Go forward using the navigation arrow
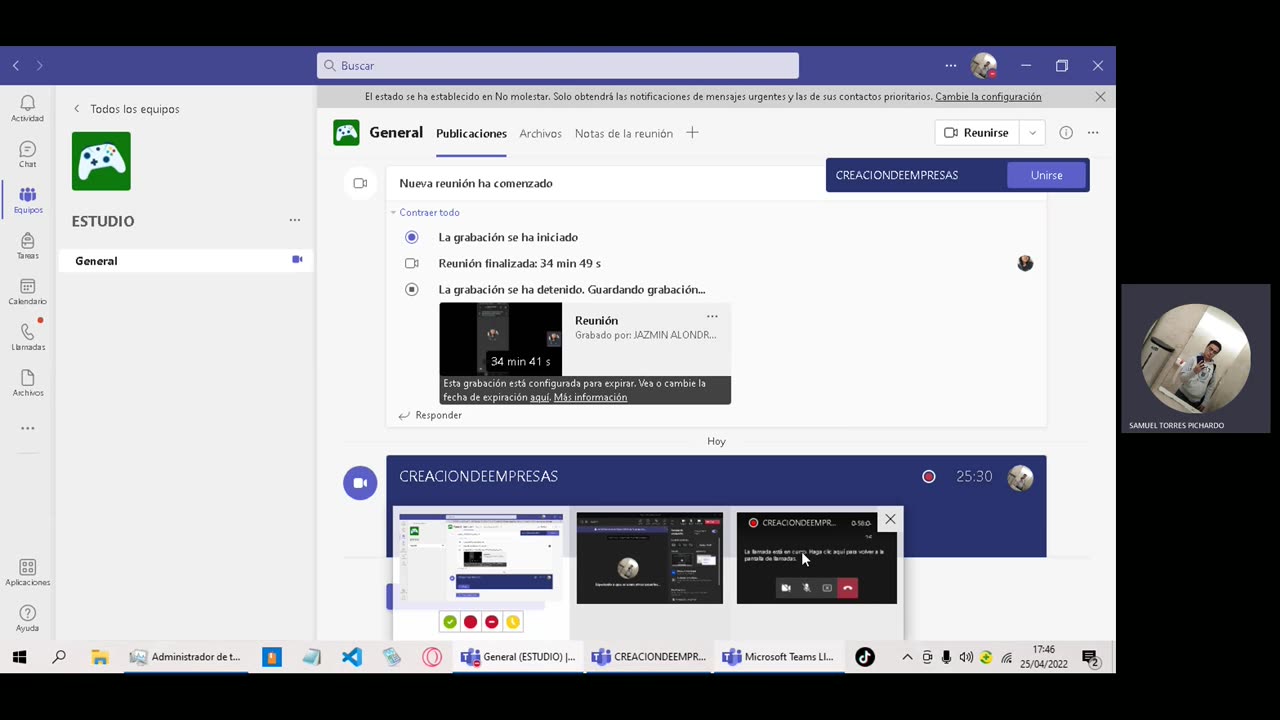This screenshot has width=1280, height=720. pyautogui.click(x=40, y=65)
